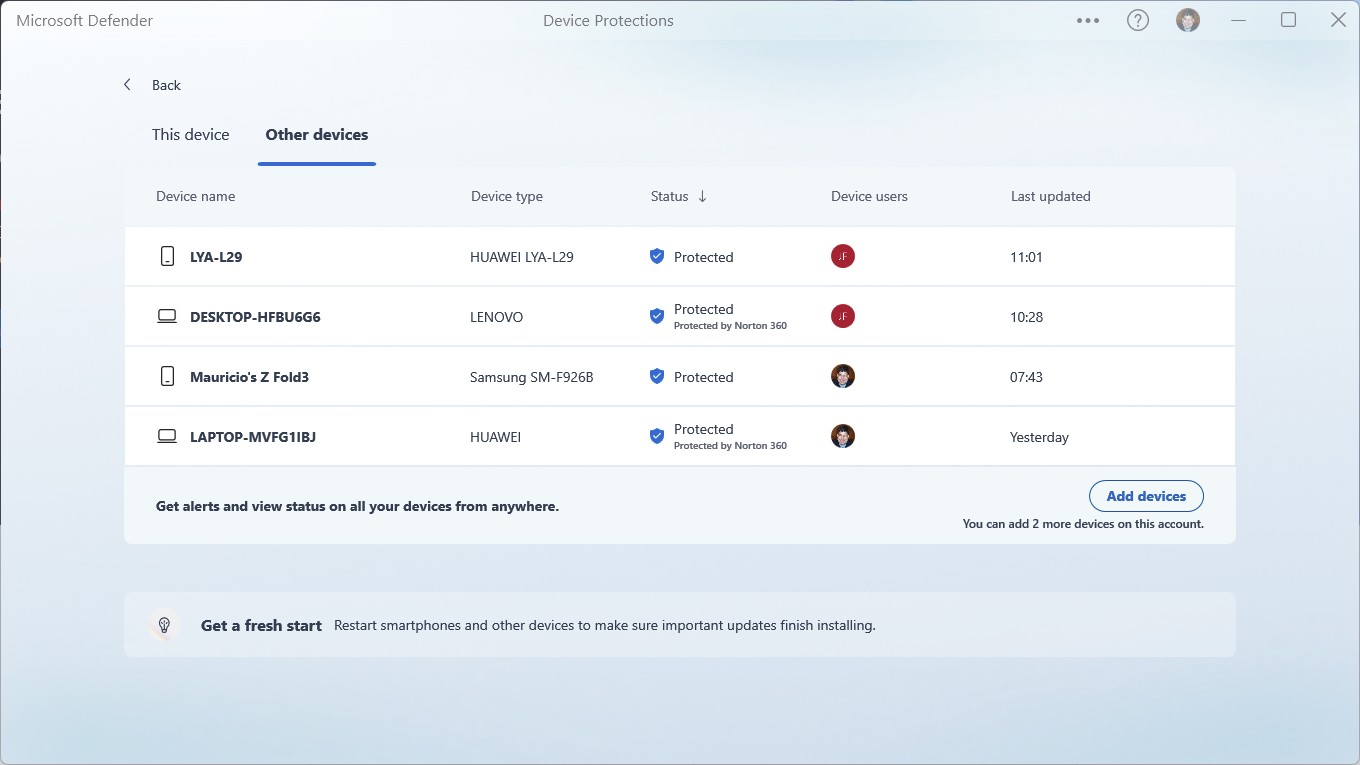Click the 'add 2 more devices' note

[x=1083, y=524]
